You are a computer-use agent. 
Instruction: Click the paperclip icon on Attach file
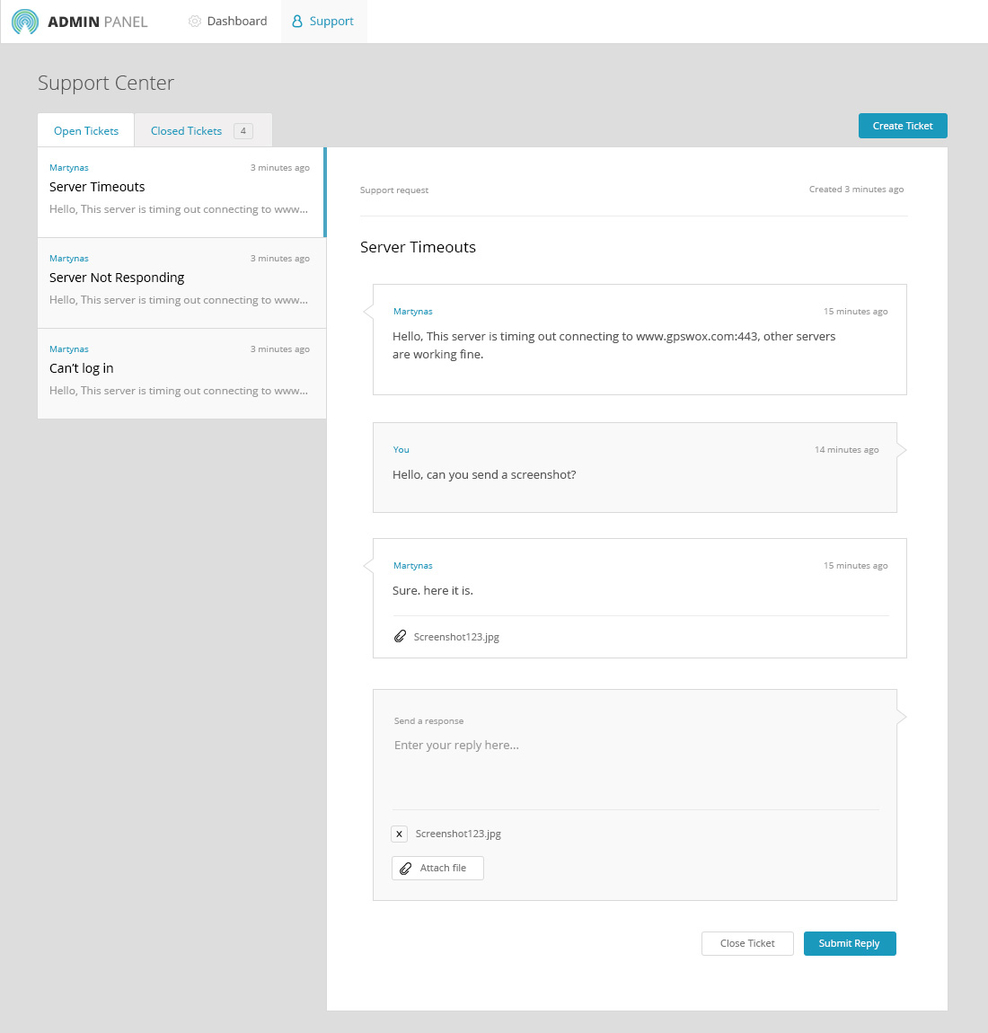pos(405,868)
